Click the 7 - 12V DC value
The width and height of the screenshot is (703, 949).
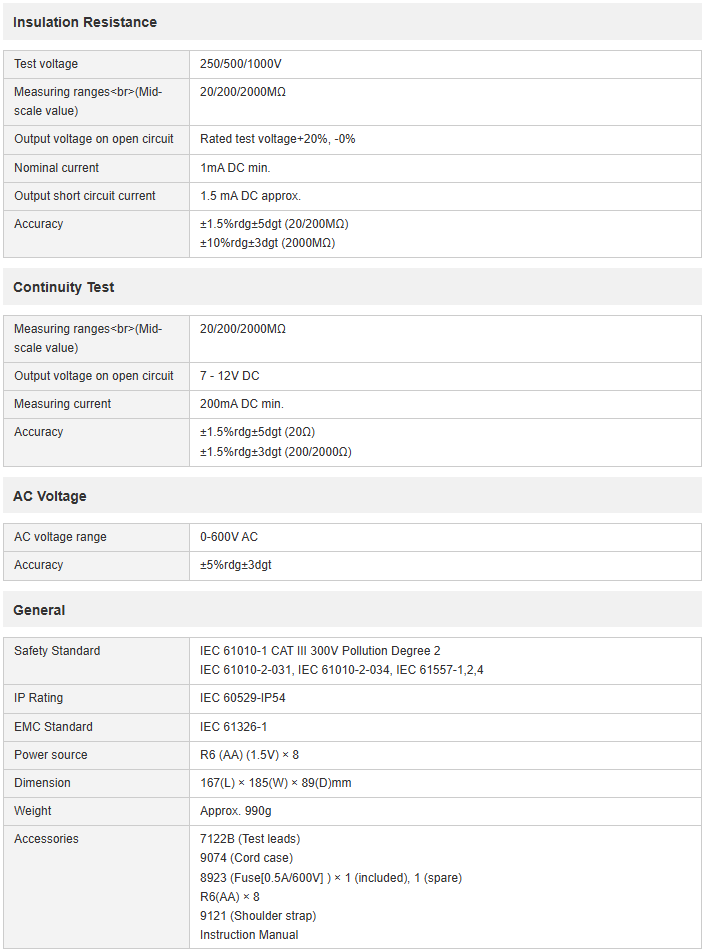[x=230, y=376]
